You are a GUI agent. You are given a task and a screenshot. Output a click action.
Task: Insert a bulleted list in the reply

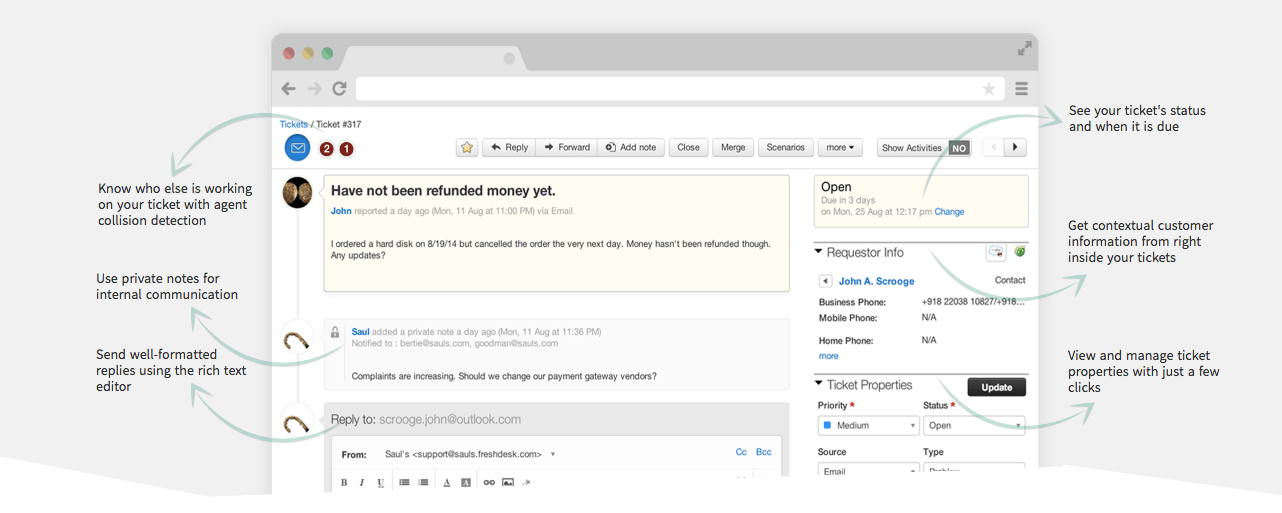tap(404, 482)
